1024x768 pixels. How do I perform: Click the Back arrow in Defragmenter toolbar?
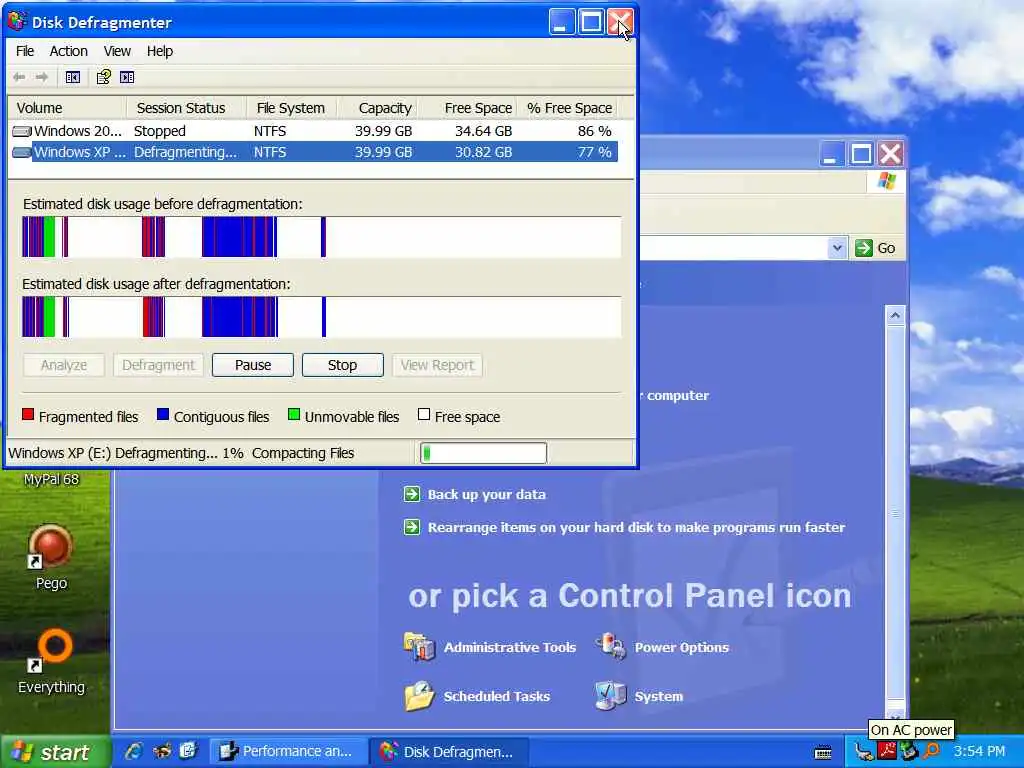pos(19,77)
